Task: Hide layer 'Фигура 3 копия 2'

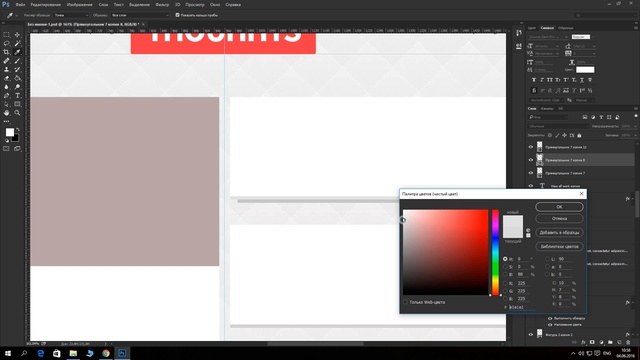Action: pos(531,335)
